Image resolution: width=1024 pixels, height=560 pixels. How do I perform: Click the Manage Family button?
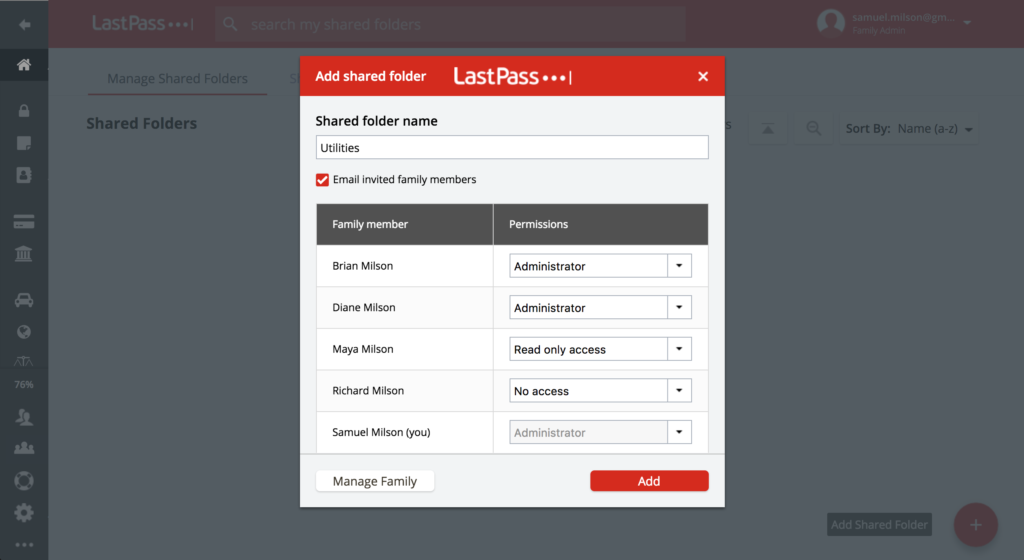pos(375,481)
